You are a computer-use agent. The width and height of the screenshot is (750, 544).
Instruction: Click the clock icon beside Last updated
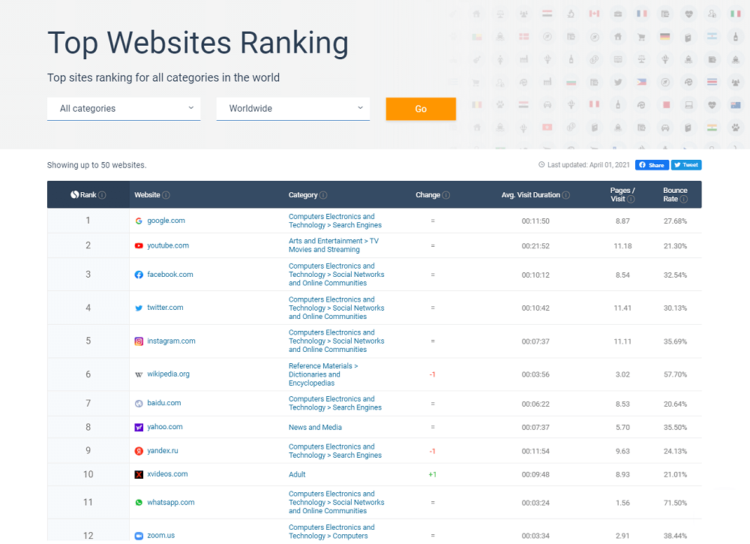click(541, 165)
